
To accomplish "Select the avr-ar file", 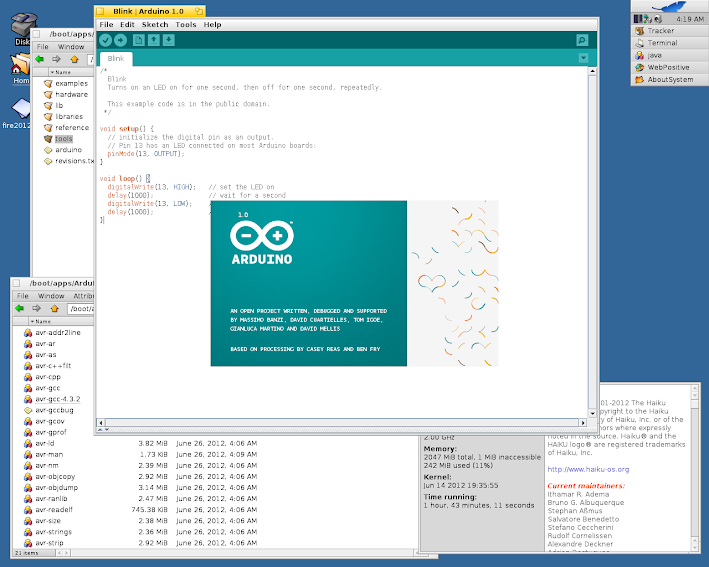I will tap(40, 344).
